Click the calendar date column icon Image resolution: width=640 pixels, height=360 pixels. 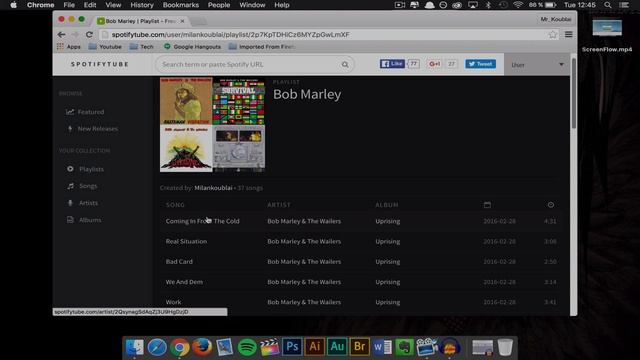(487, 205)
